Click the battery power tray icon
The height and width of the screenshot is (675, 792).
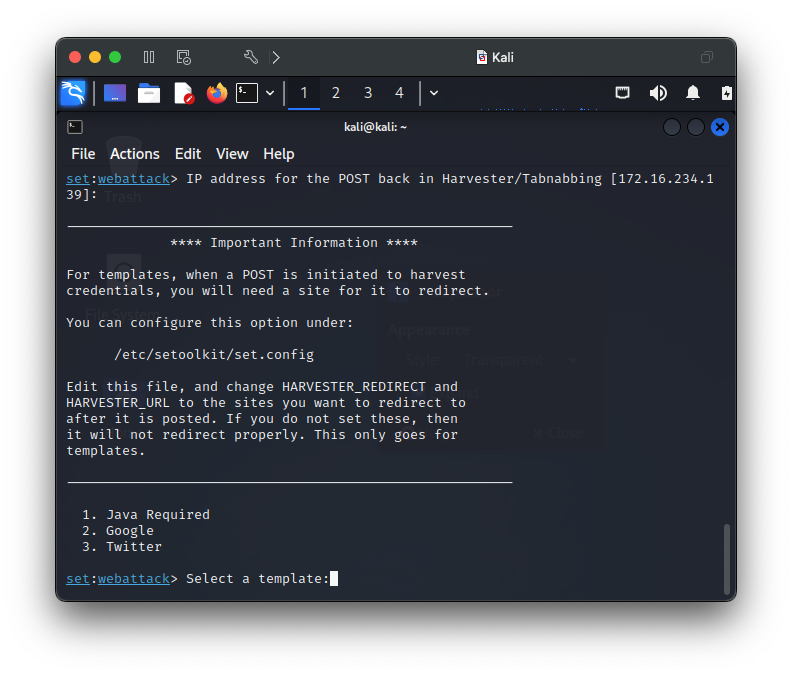point(726,93)
